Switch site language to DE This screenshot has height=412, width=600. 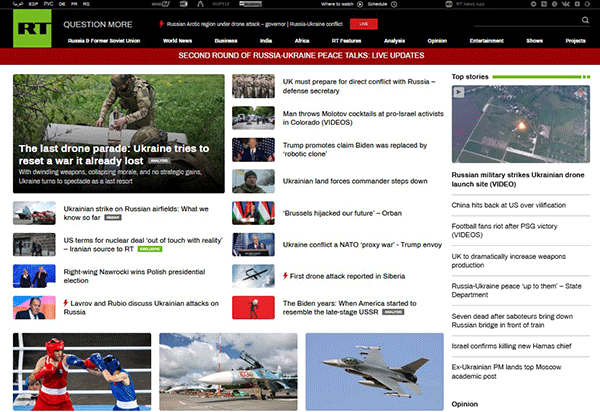point(62,4)
